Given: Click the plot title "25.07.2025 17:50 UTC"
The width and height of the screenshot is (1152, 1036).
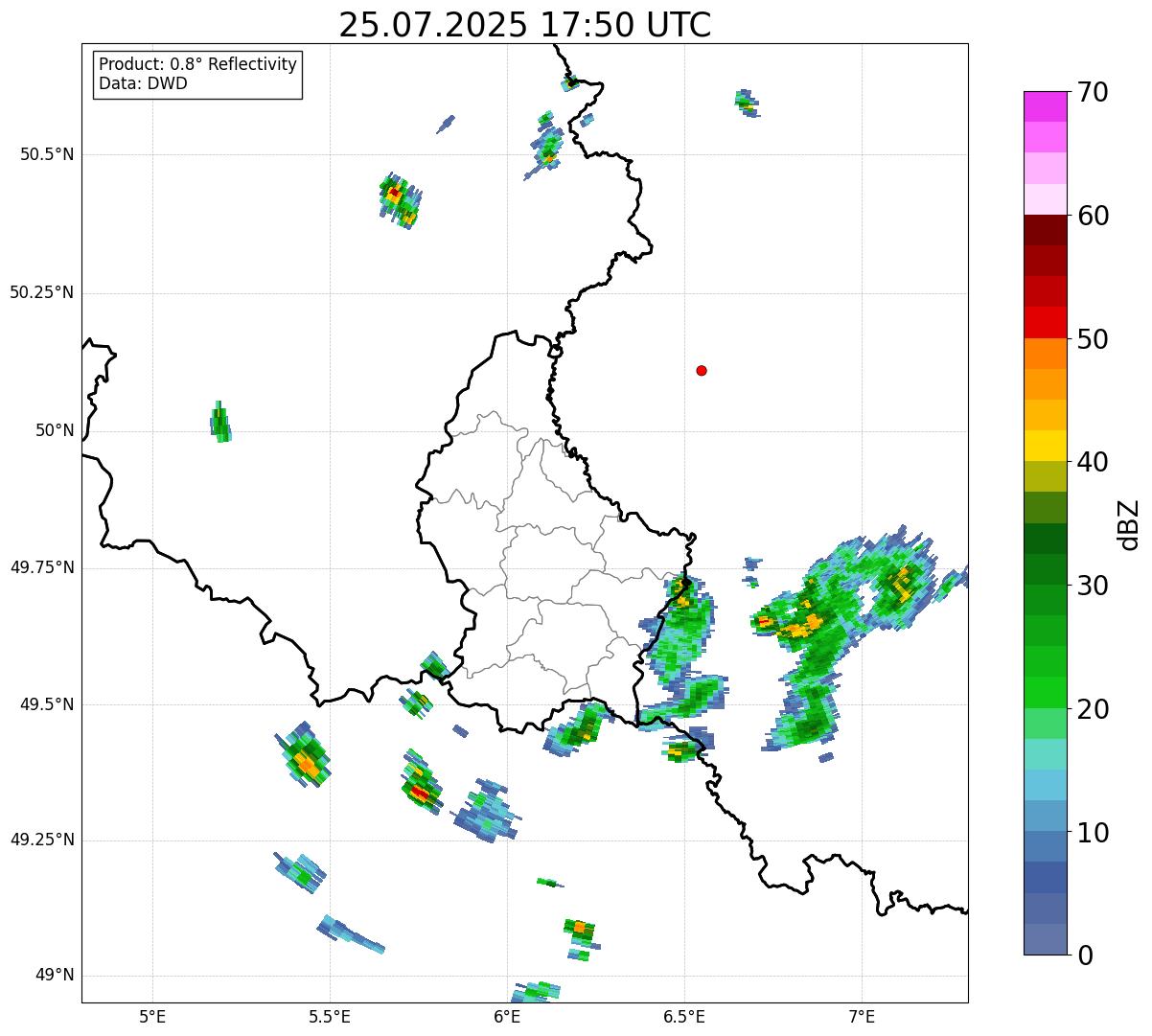Looking at the screenshot, I should coord(524,24).
